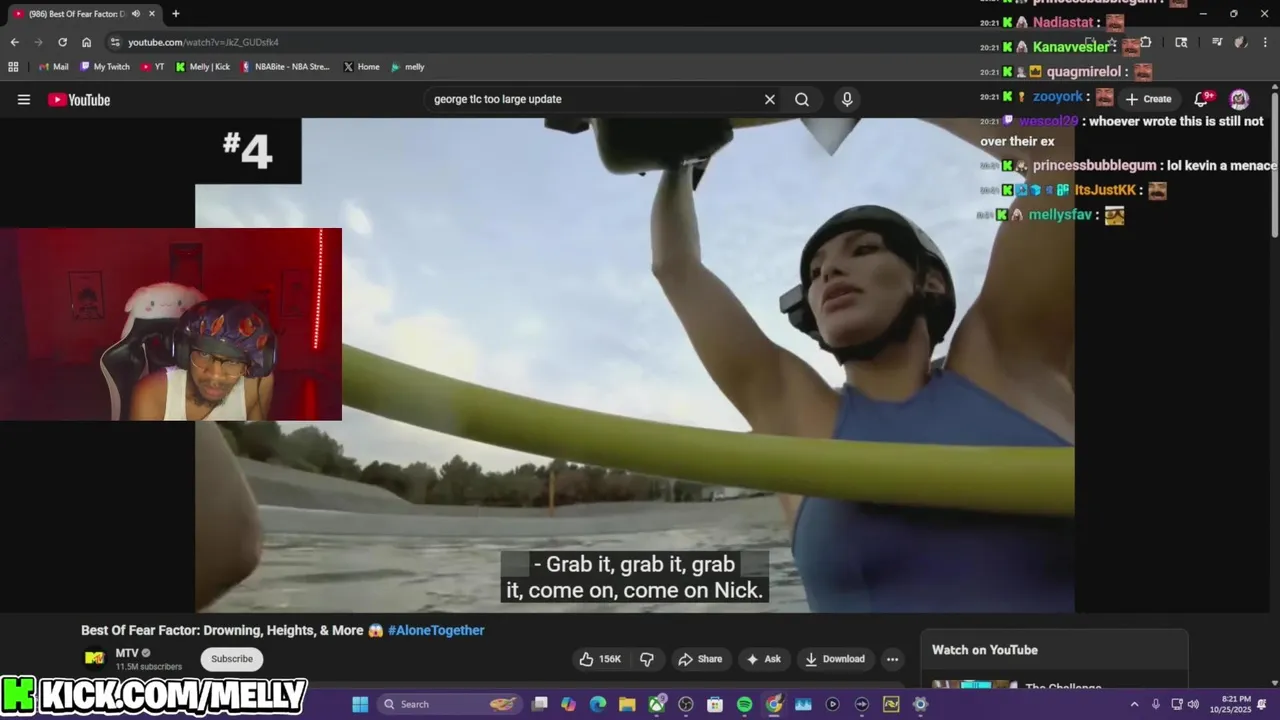Viewport: 1280px width, 720px height.
Task: Open File Explorer from the taskbar
Action: [x=627, y=704]
